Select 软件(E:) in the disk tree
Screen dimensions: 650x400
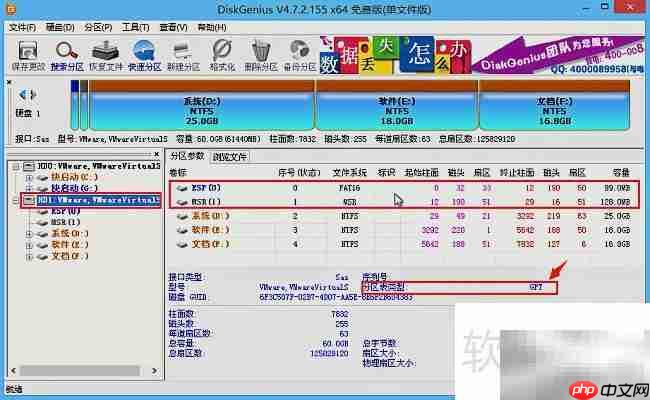69,245
